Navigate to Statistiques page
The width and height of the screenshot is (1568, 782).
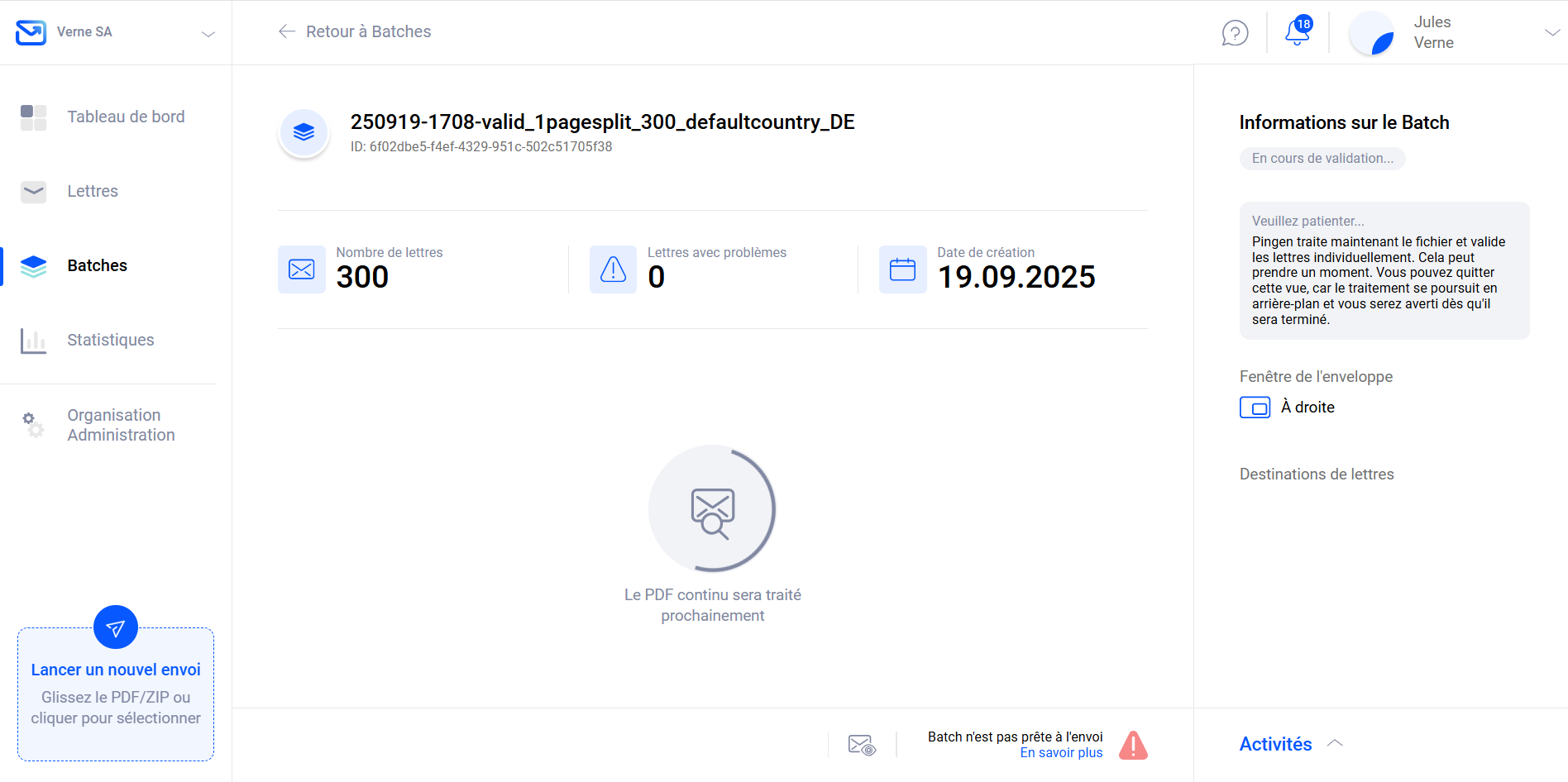pos(110,341)
